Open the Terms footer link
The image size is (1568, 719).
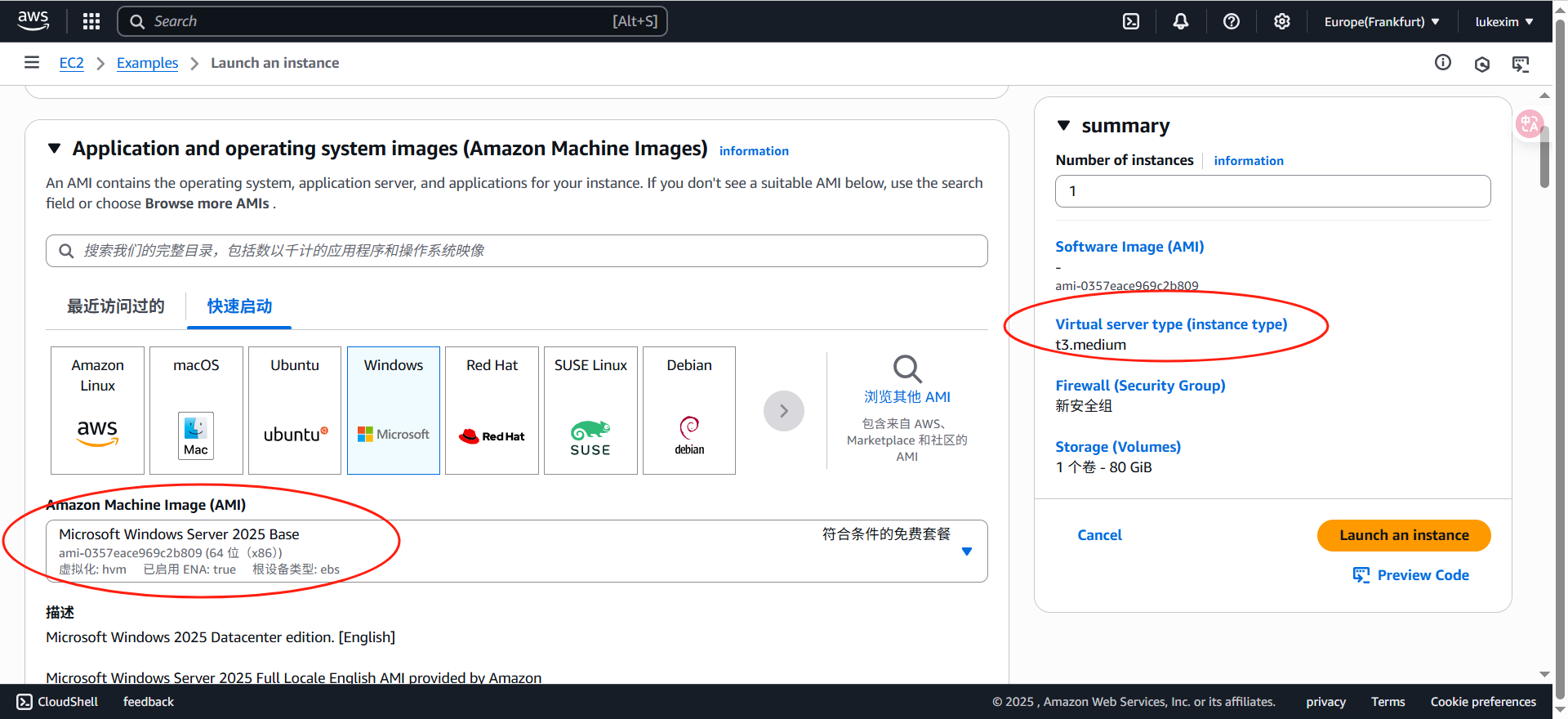coord(1388,702)
